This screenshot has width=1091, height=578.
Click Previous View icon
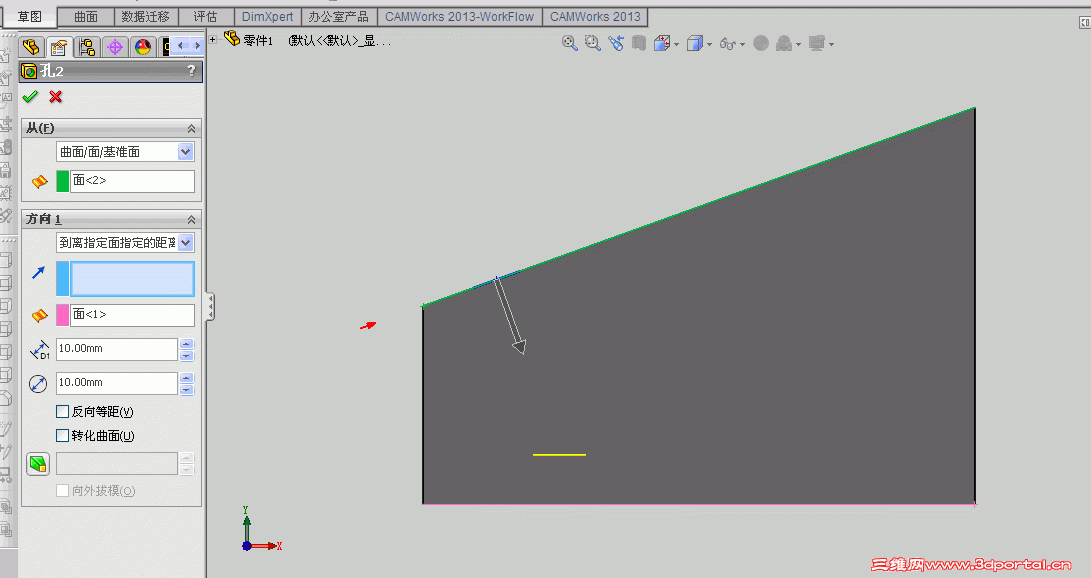[616, 43]
